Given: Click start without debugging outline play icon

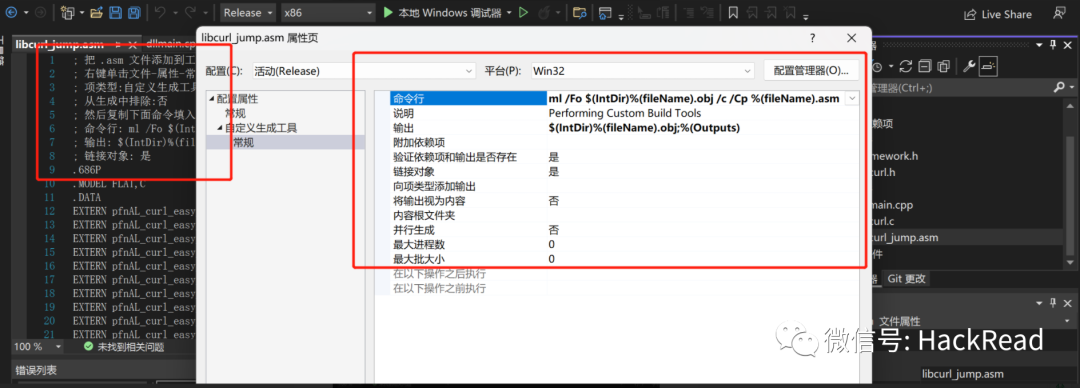Looking at the screenshot, I should point(523,12).
